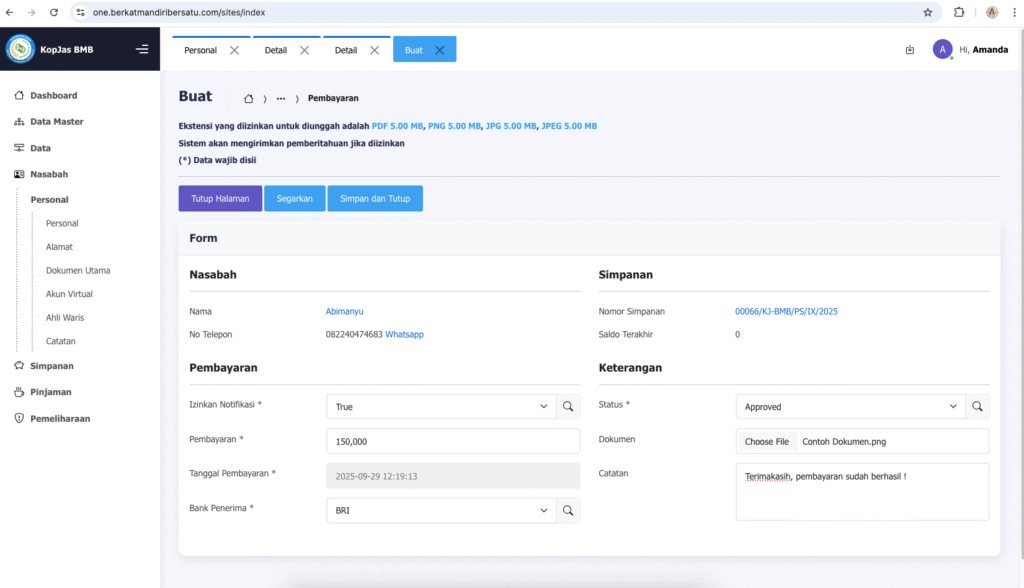The image size is (1024, 588).
Task: Open the Status dropdown showing Approved
Action: point(850,407)
